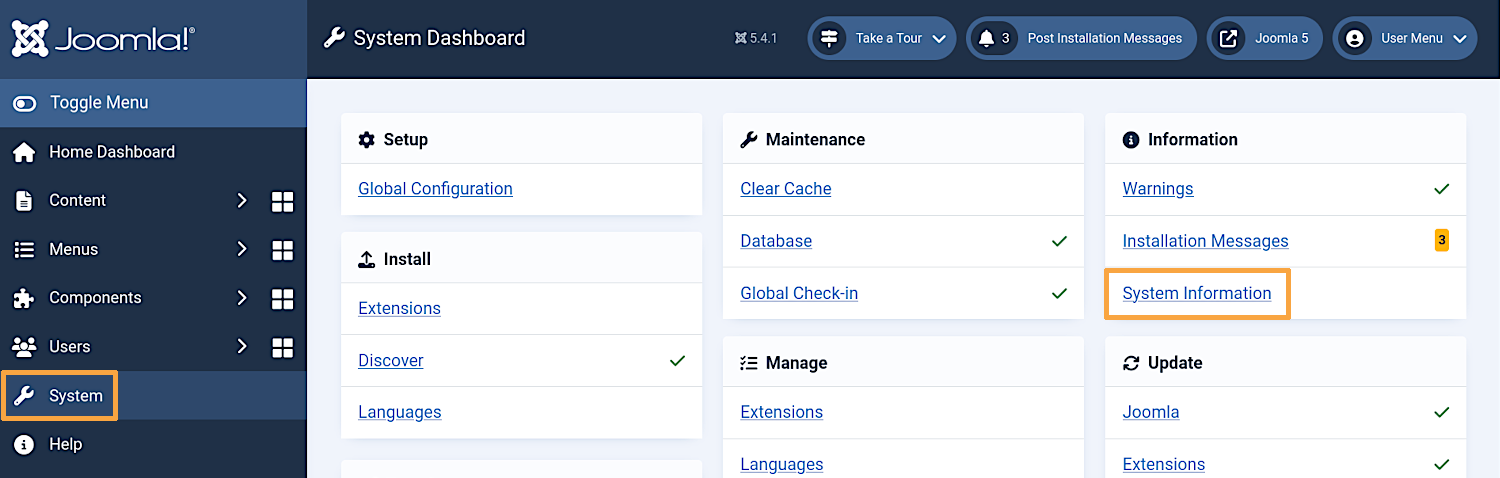1500x478 pixels.
Task: Open Menus item in sidebar
Action: pos(74,249)
